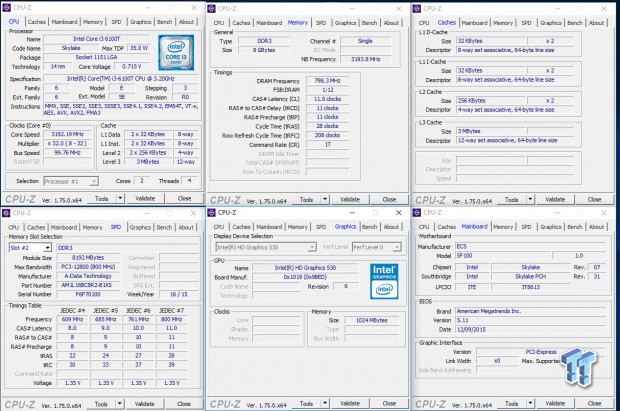Click the Intel Core i3 logo badge
620x411 pixels.
[x=176, y=53]
